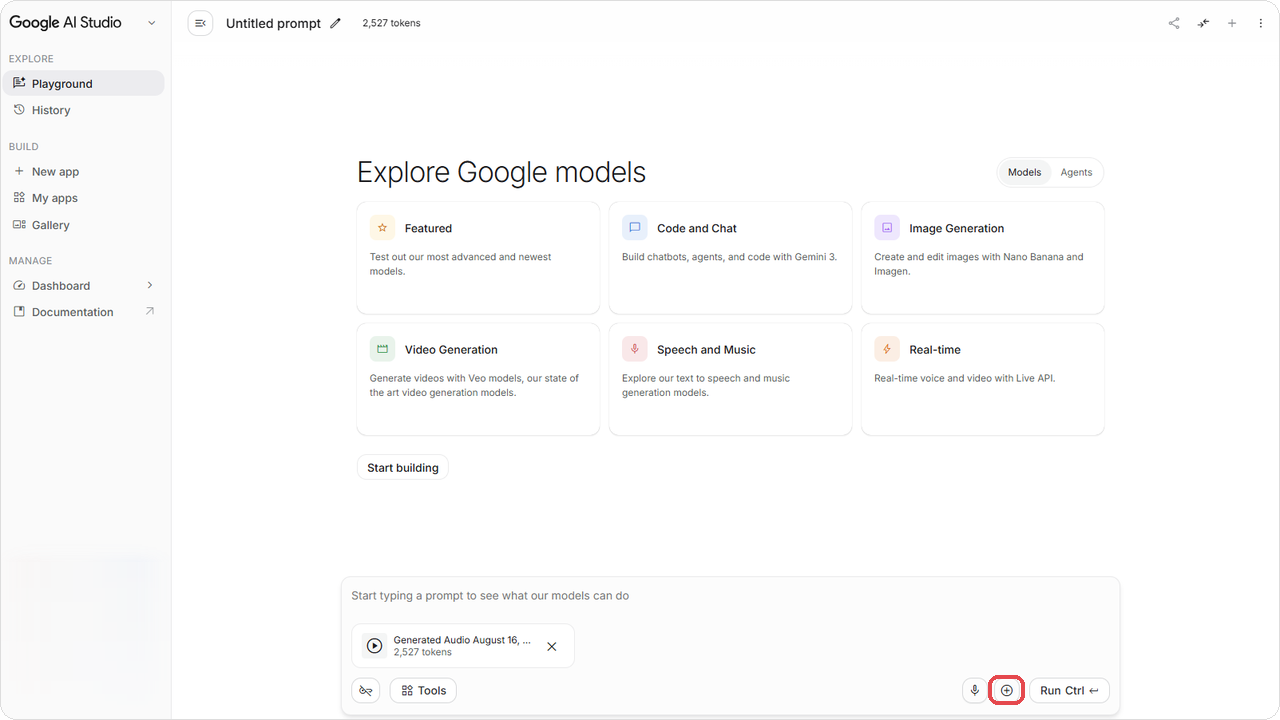The image size is (1280, 720).
Task: Open the share prompt icon
Action: 1174,23
